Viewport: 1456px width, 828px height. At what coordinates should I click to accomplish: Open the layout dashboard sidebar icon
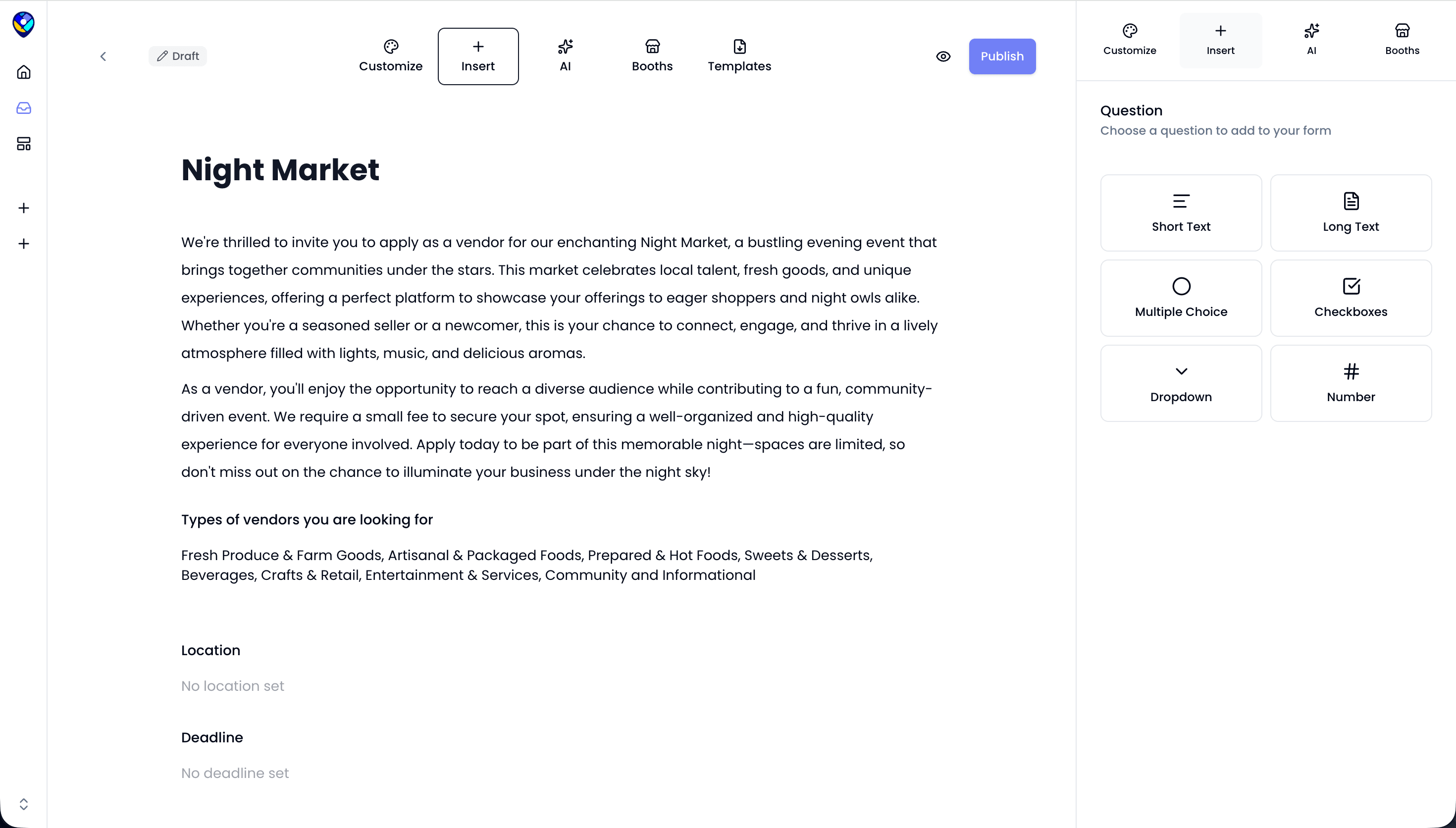(23, 144)
